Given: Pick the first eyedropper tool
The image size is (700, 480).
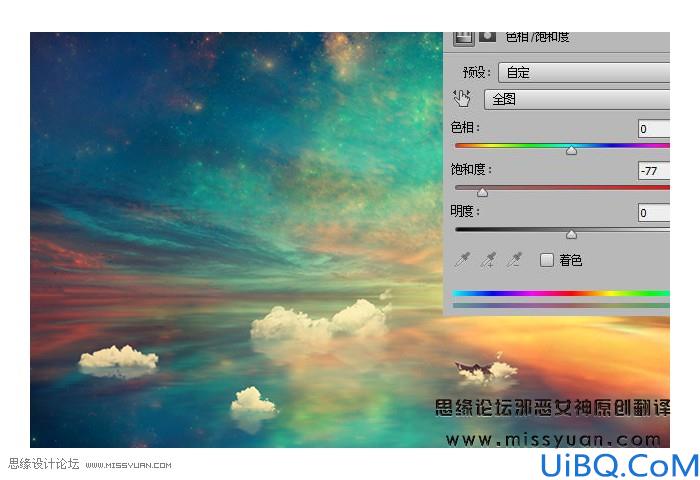Looking at the screenshot, I should point(462,259).
